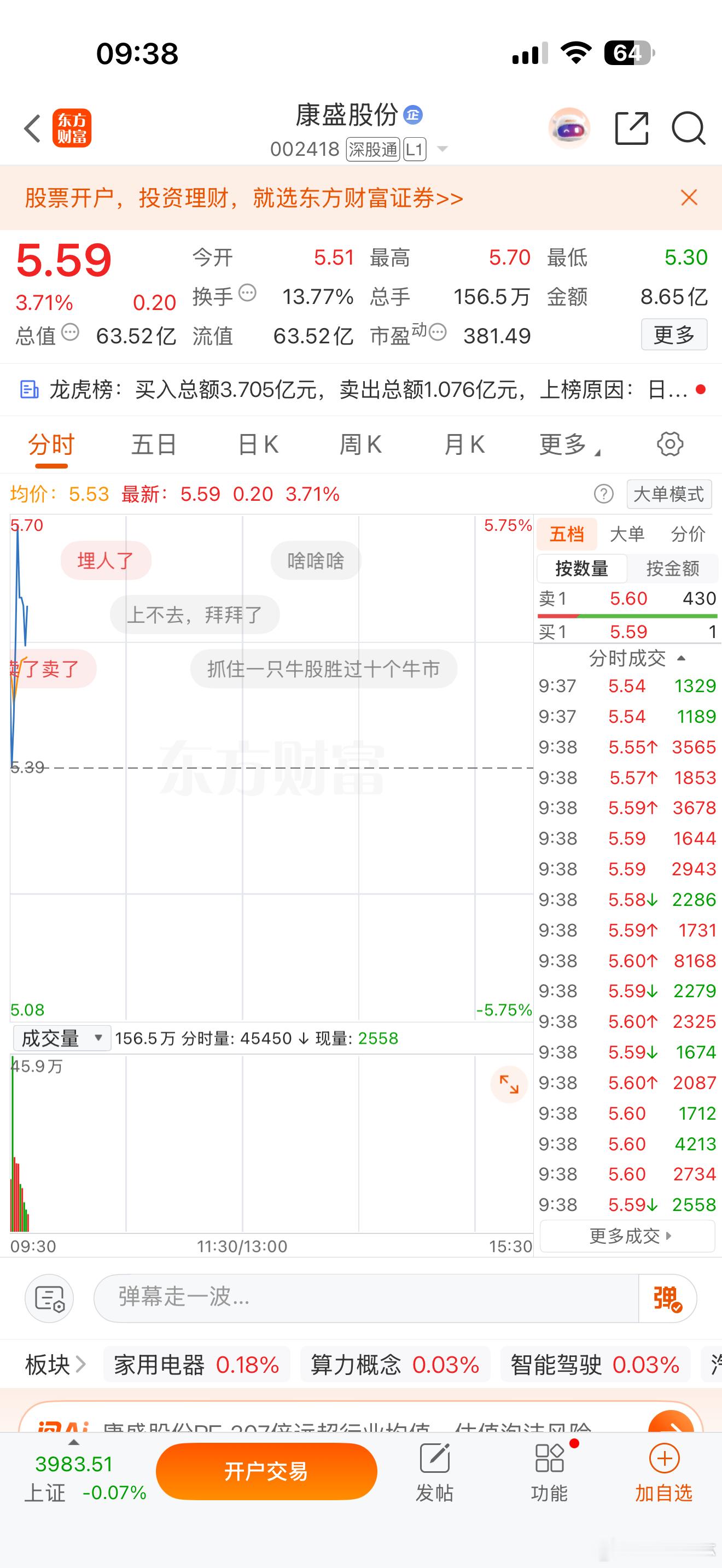Tap the 买1 5.59 order row
722x1568 pixels.
[627, 632]
